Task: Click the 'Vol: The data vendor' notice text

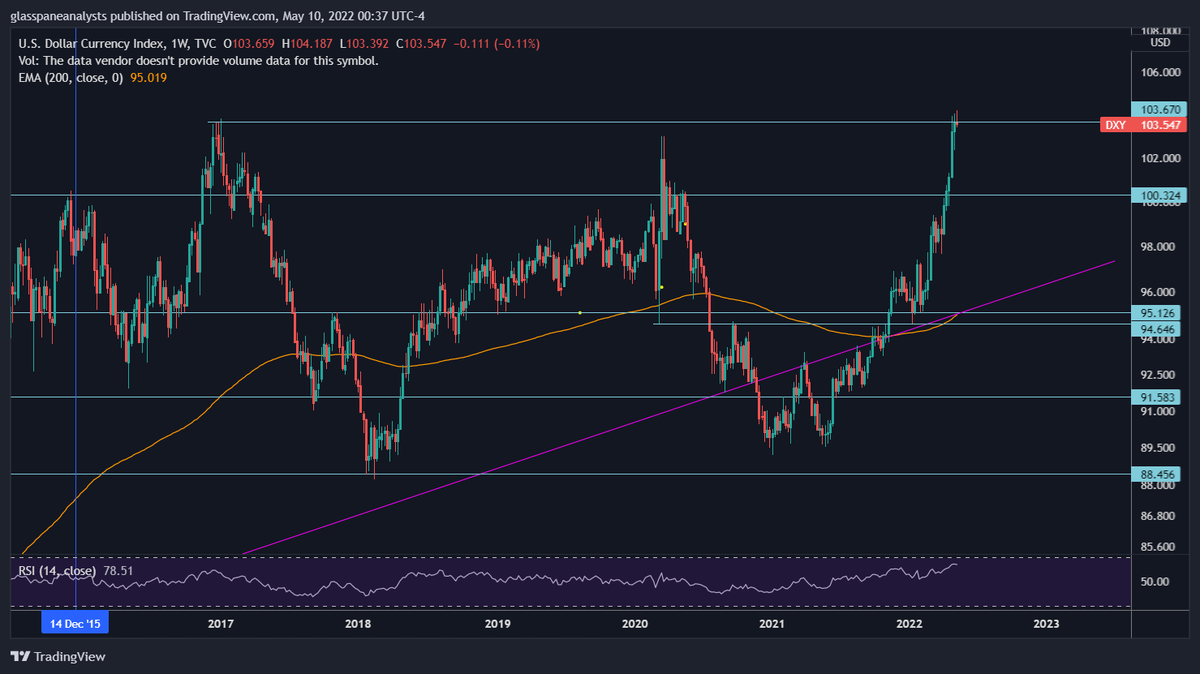Action: [x=199, y=60]
